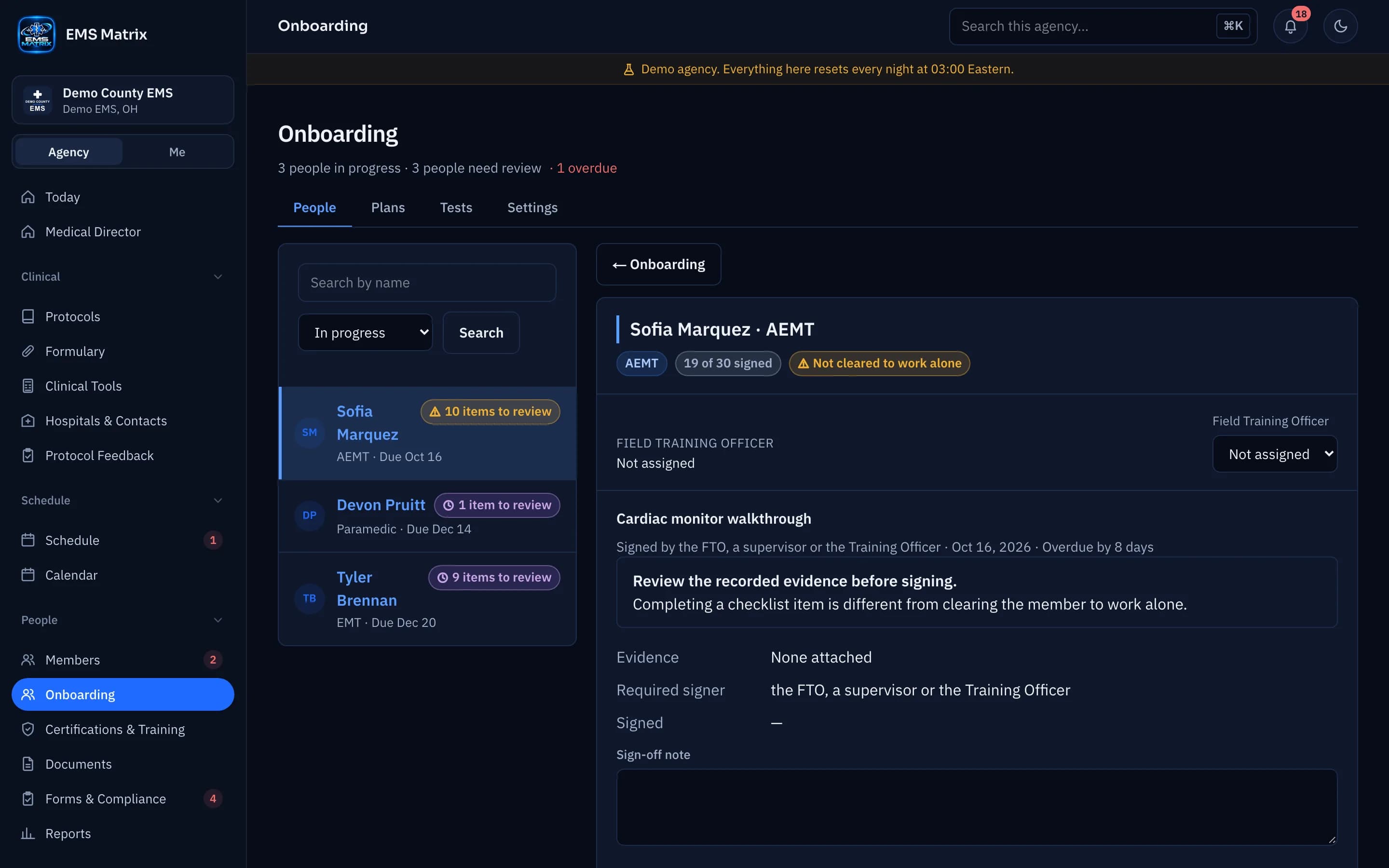Image resolution: width=1389 pixels, height=868 pixels.
Task: Open Devon Pruitt's onboarding record
Action: pyautogui.click(x=427, y=516)
